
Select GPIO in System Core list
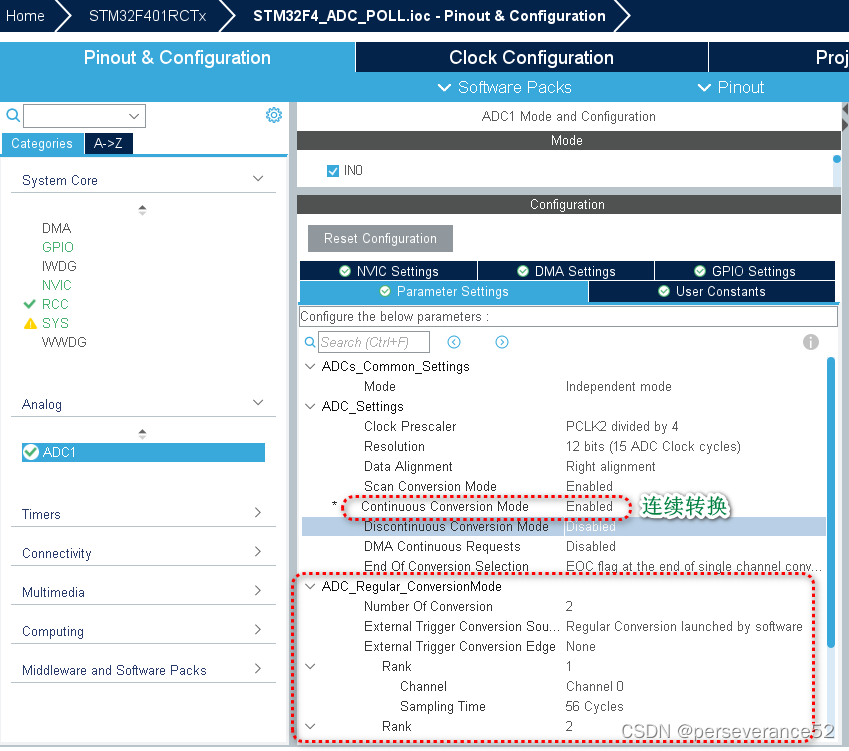pos(57,247)
